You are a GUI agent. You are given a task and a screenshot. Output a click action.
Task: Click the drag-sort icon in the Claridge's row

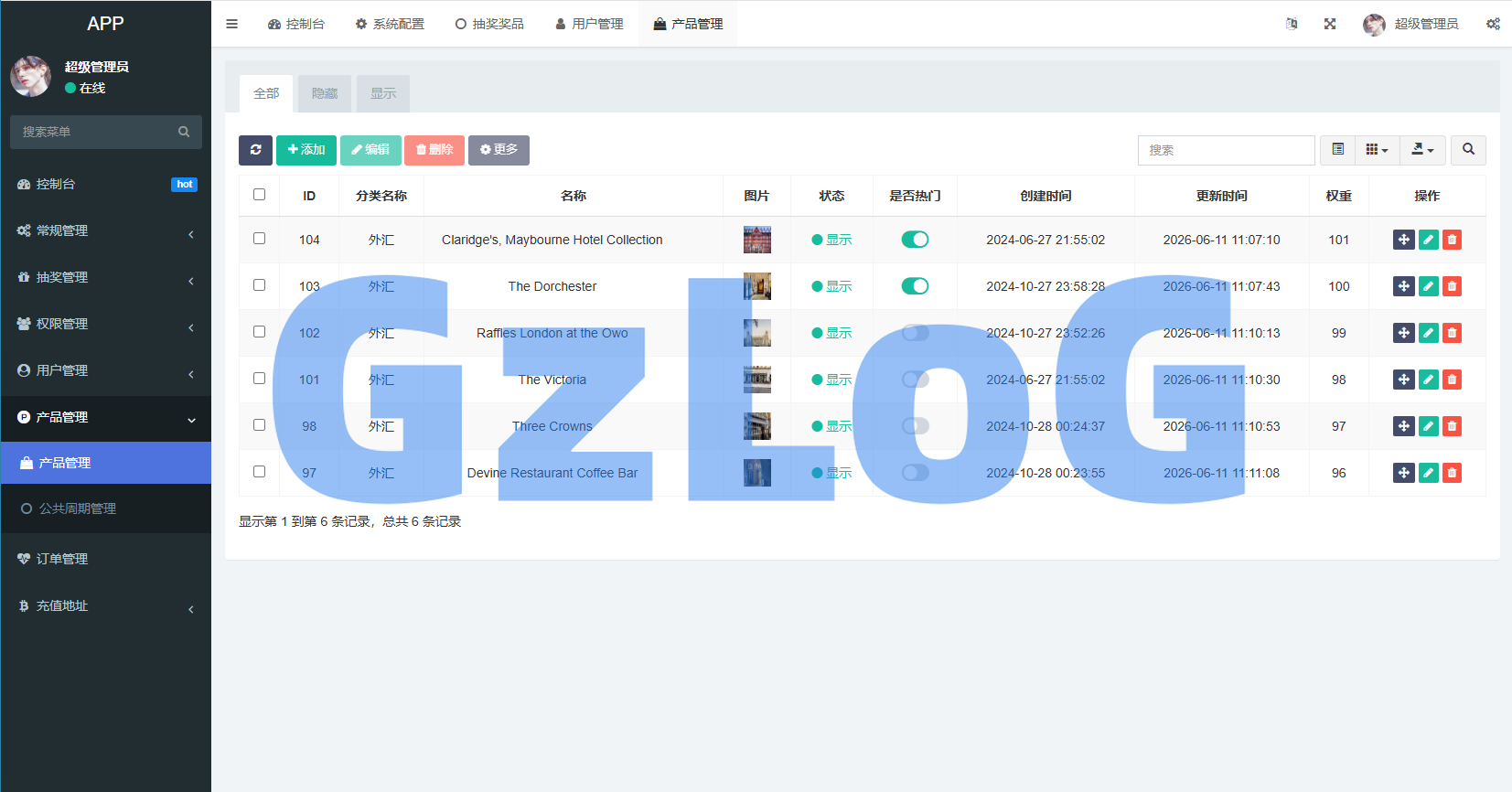click(x=1404, y=240)
